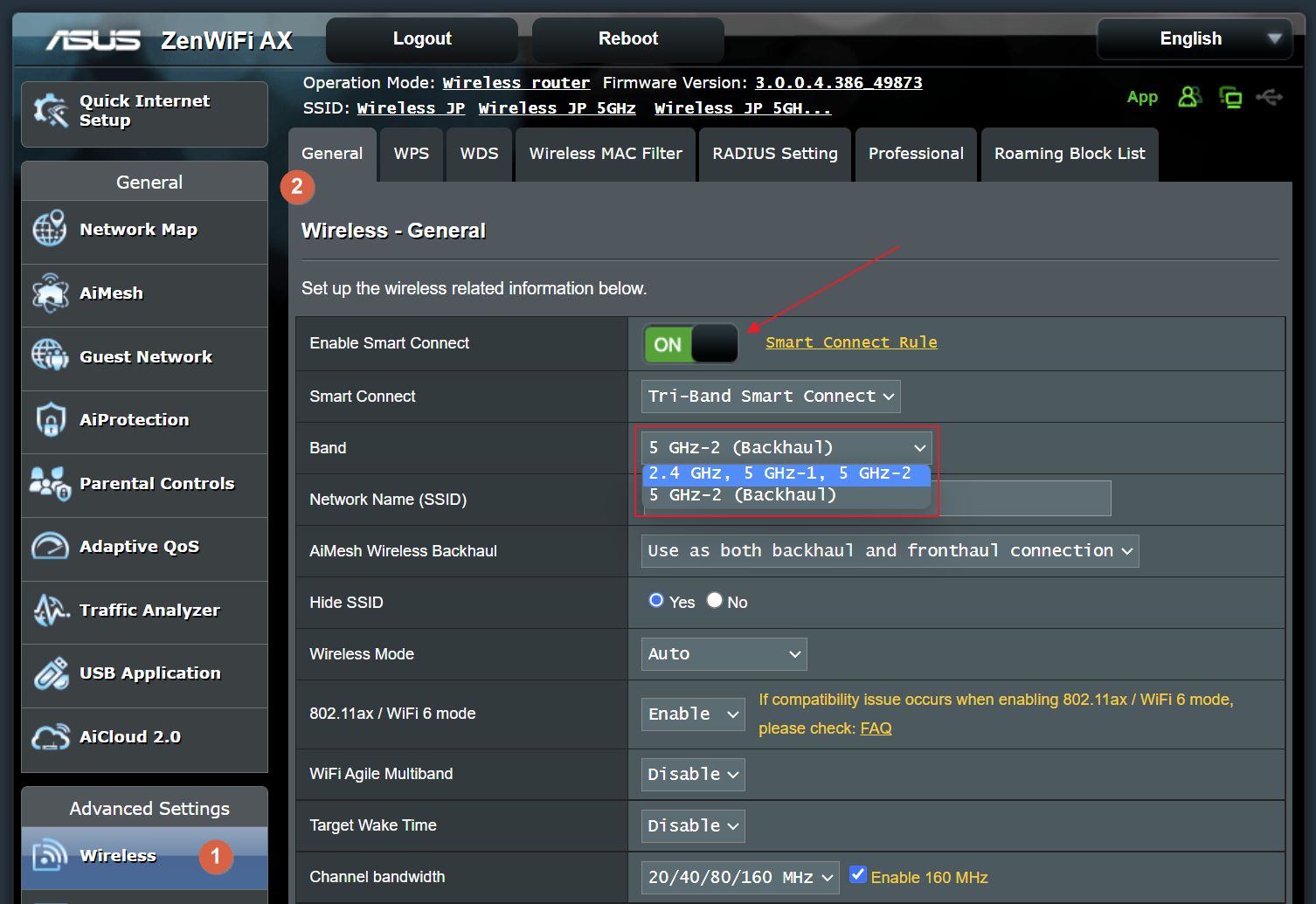The image size is (1316, 904).
Task: Open the Target Wake Time dropdown
Action: [x=693, y=826]
